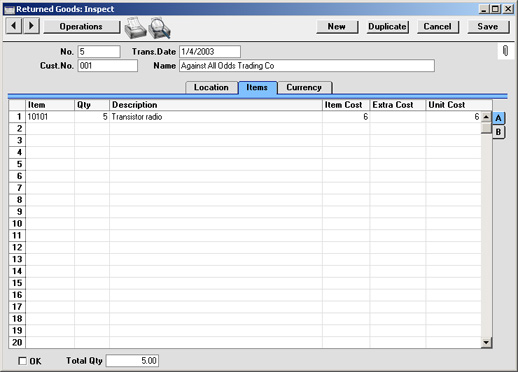Go to next record with right arrow

click(31, 26)
